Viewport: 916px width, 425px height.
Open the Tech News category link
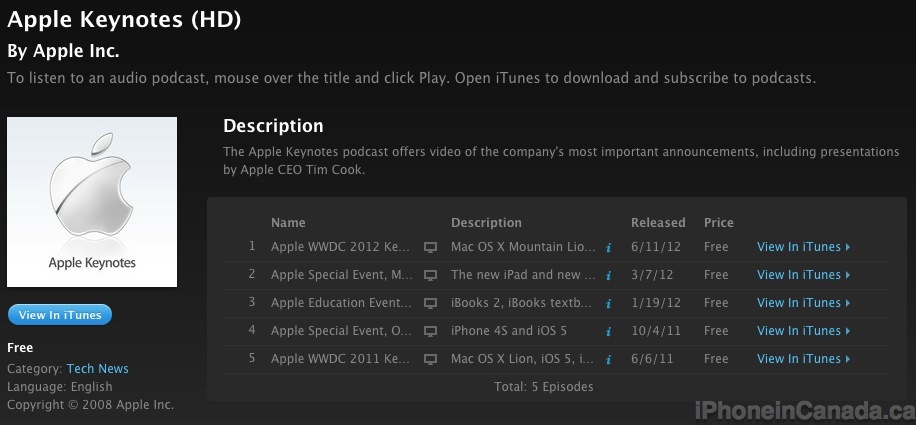[98, 368]
